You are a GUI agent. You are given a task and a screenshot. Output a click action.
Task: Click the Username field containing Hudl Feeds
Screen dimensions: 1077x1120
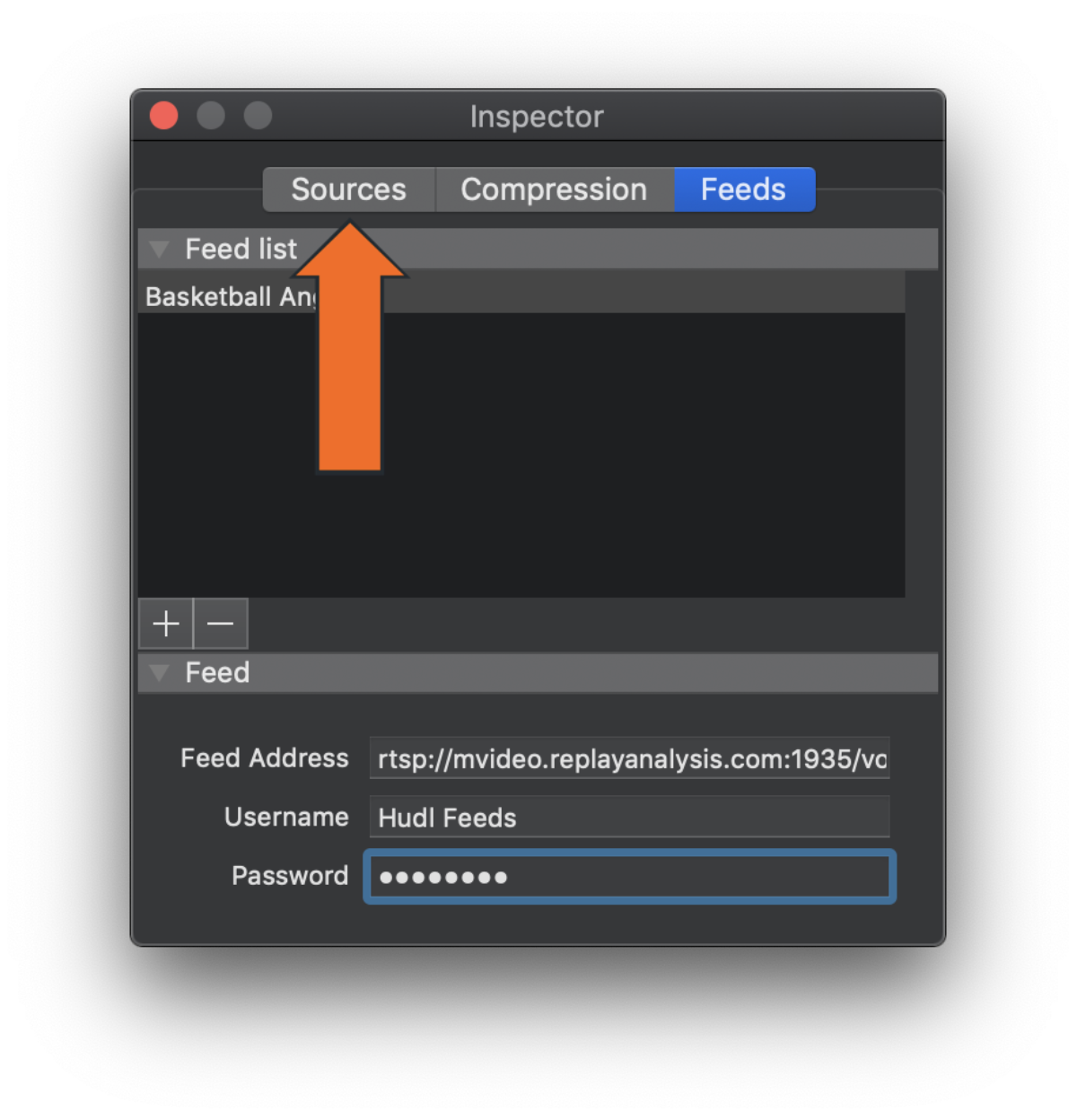pos(628,818)
